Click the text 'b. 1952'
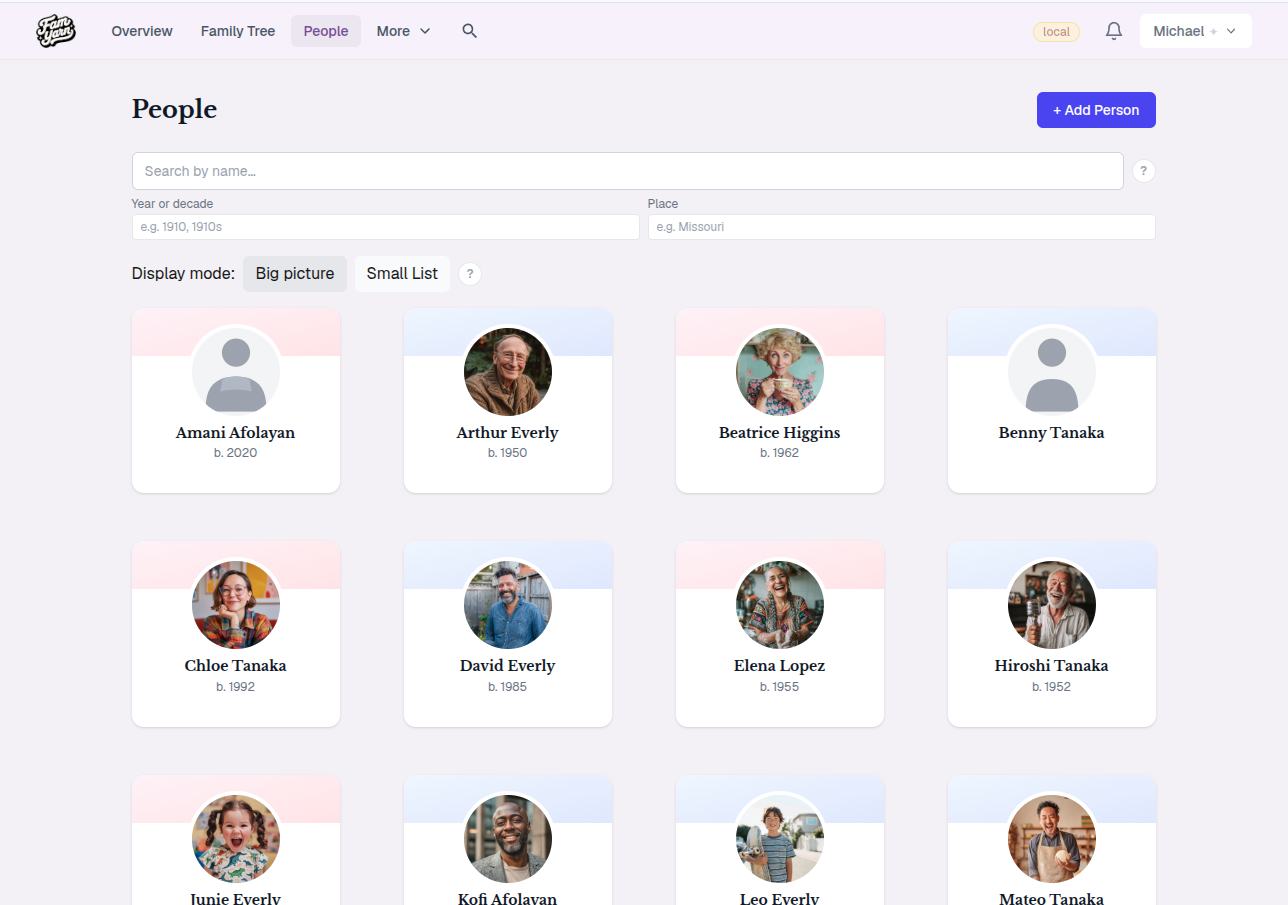This screenshot has width=1288, height=905. point(1052,687)
